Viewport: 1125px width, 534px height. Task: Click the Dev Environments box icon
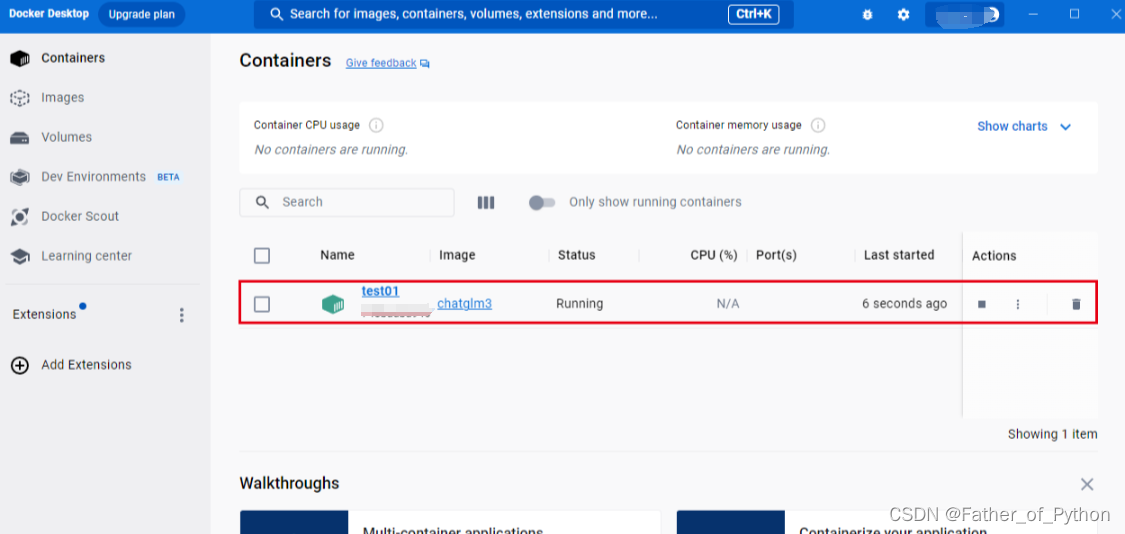(20, 177)
